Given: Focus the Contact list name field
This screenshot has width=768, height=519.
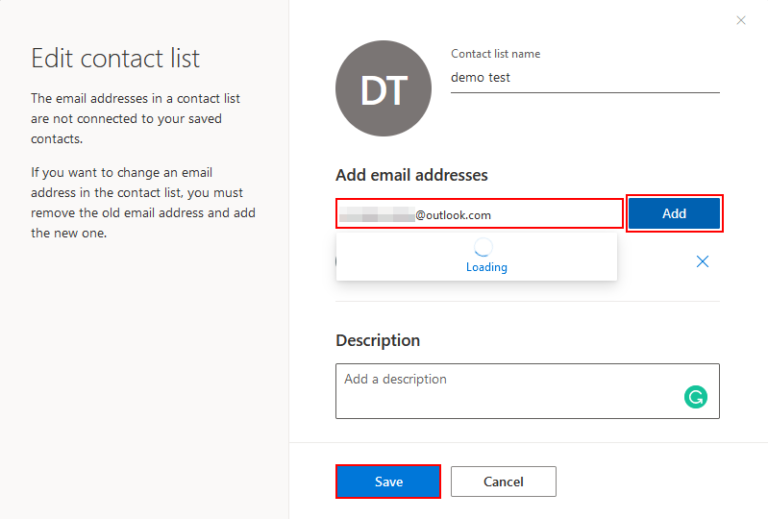Looking at the screenshot, I should 585,78.
